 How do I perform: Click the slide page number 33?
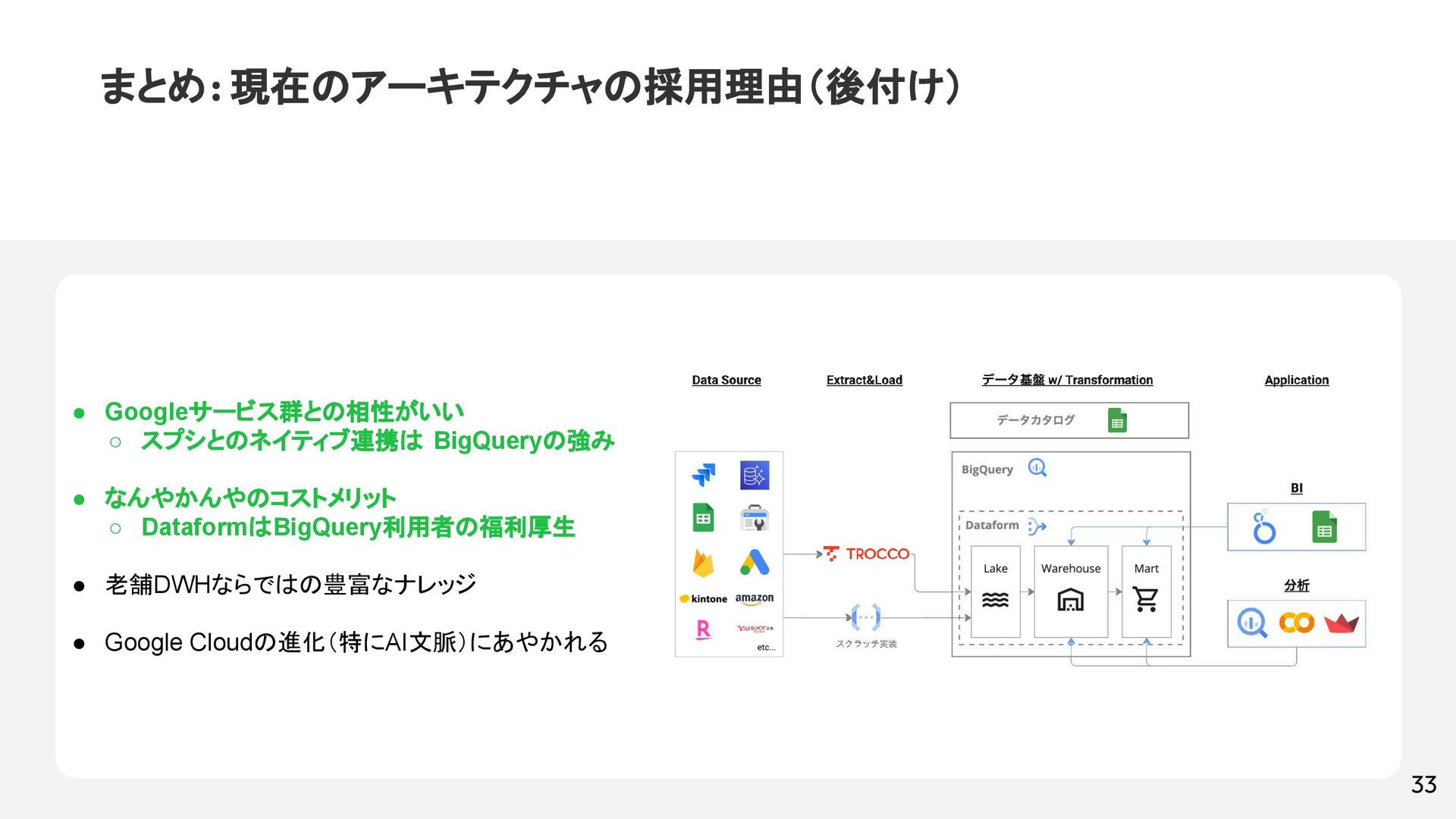1423,784
